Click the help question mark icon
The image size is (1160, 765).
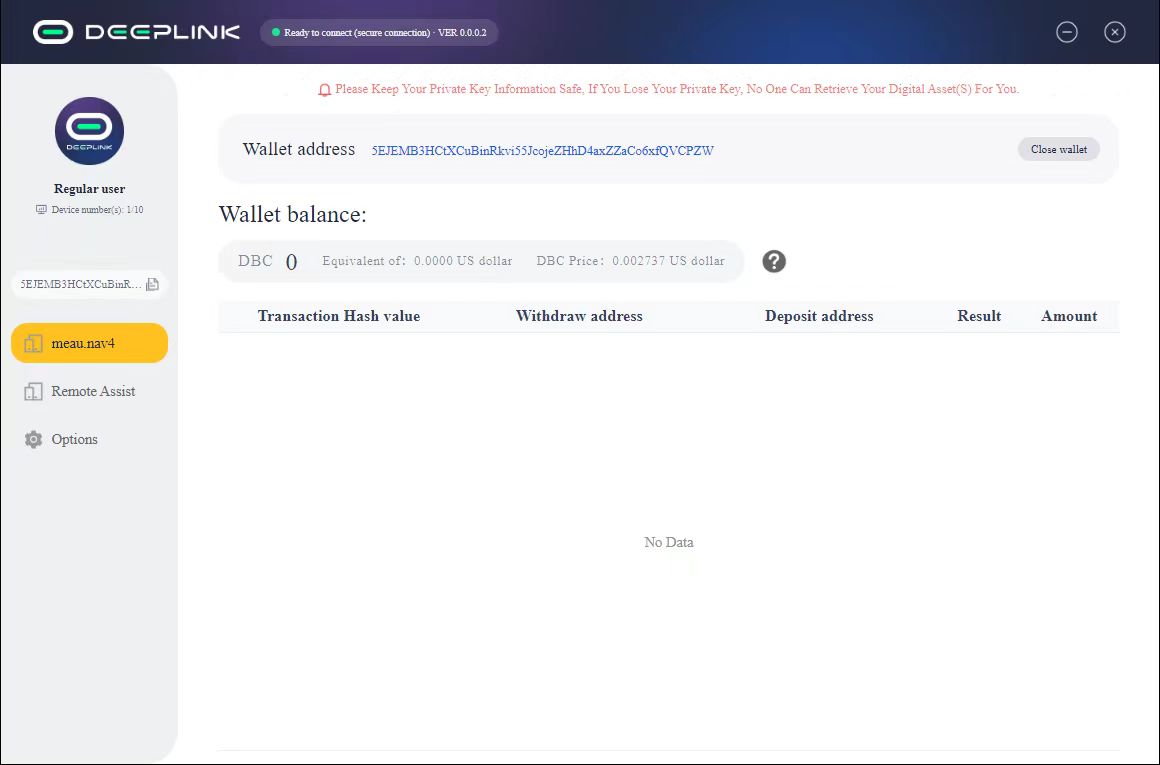tap(774, 261)
